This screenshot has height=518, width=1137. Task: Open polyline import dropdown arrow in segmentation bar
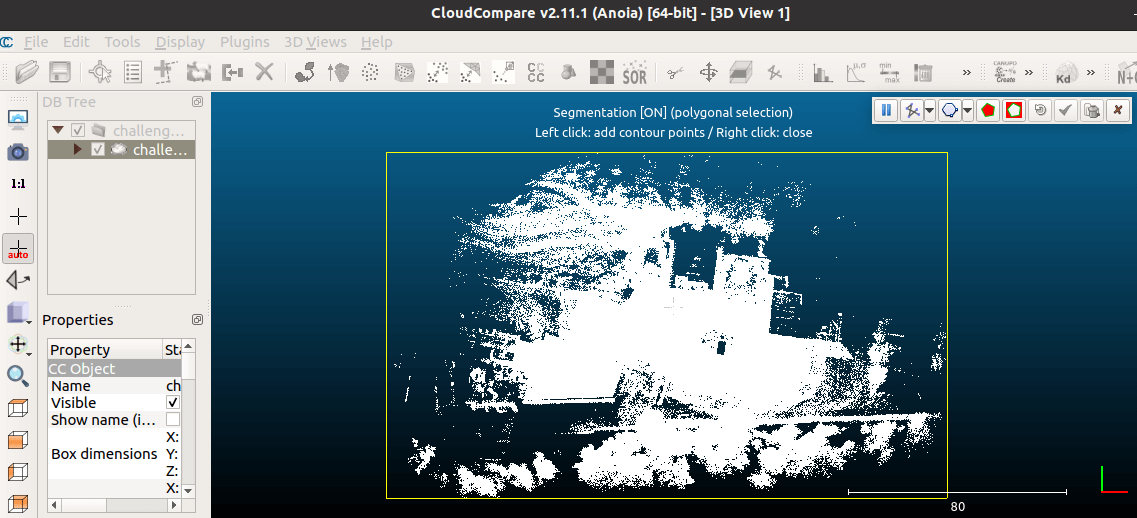pos(929,110)
